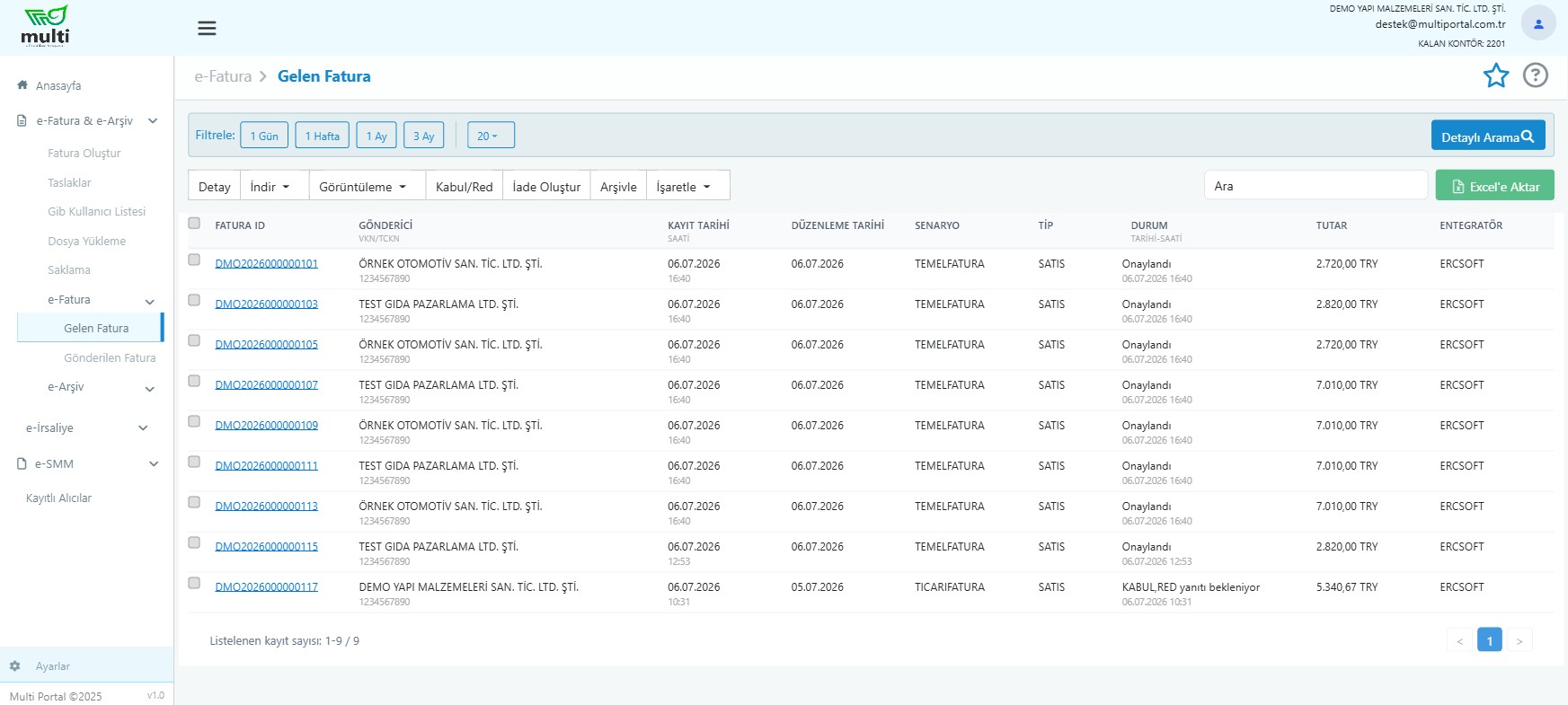The image size is (1568, 705).
Task: Add page to favorites with star icon
Action: (x=1496, y=75)
